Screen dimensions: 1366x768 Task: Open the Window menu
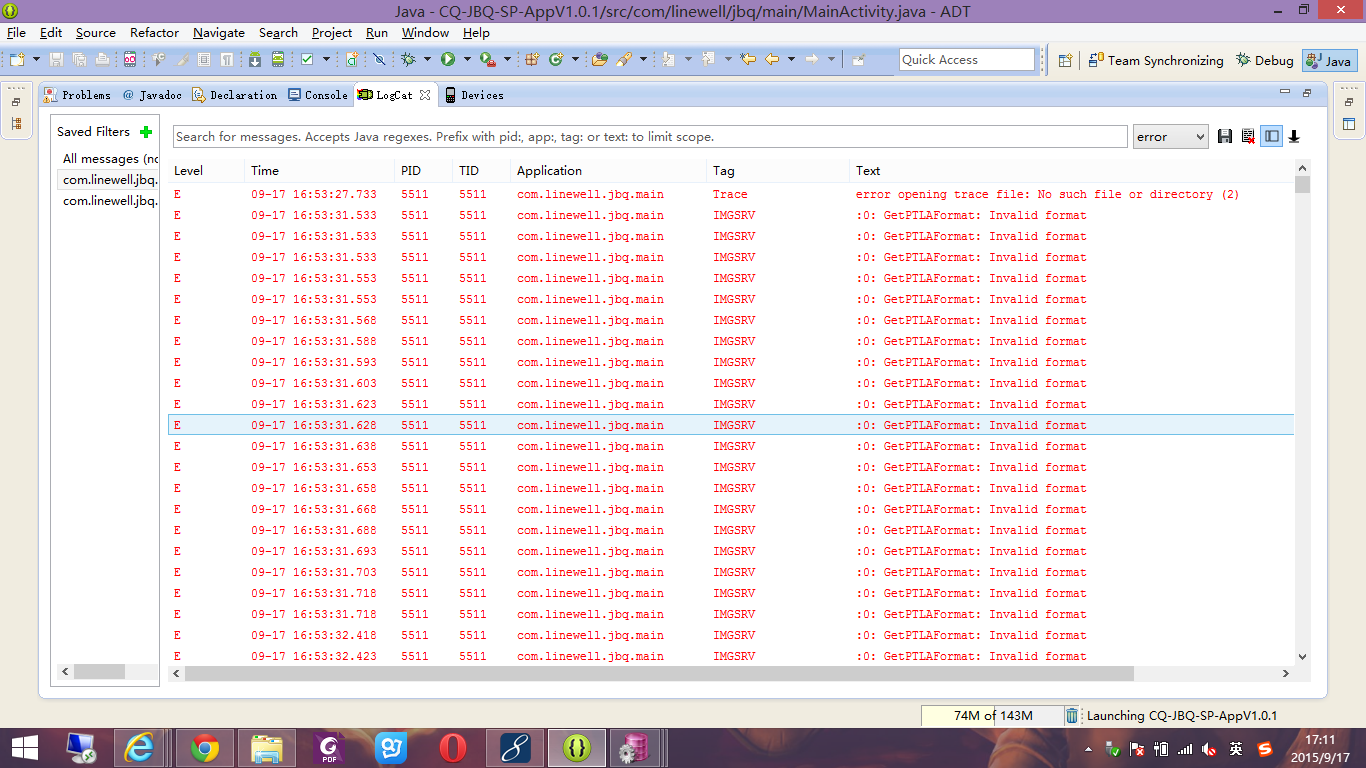point(425,33)
